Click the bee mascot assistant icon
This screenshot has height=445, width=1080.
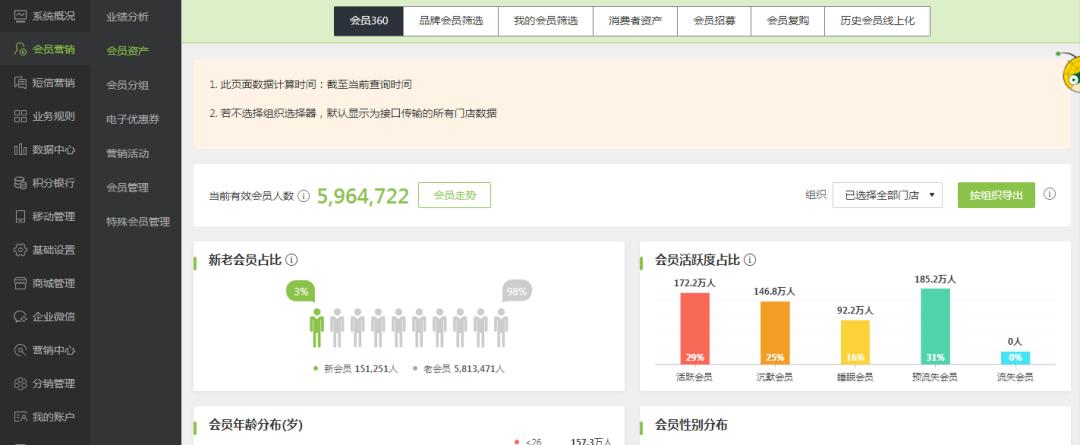1068,71
